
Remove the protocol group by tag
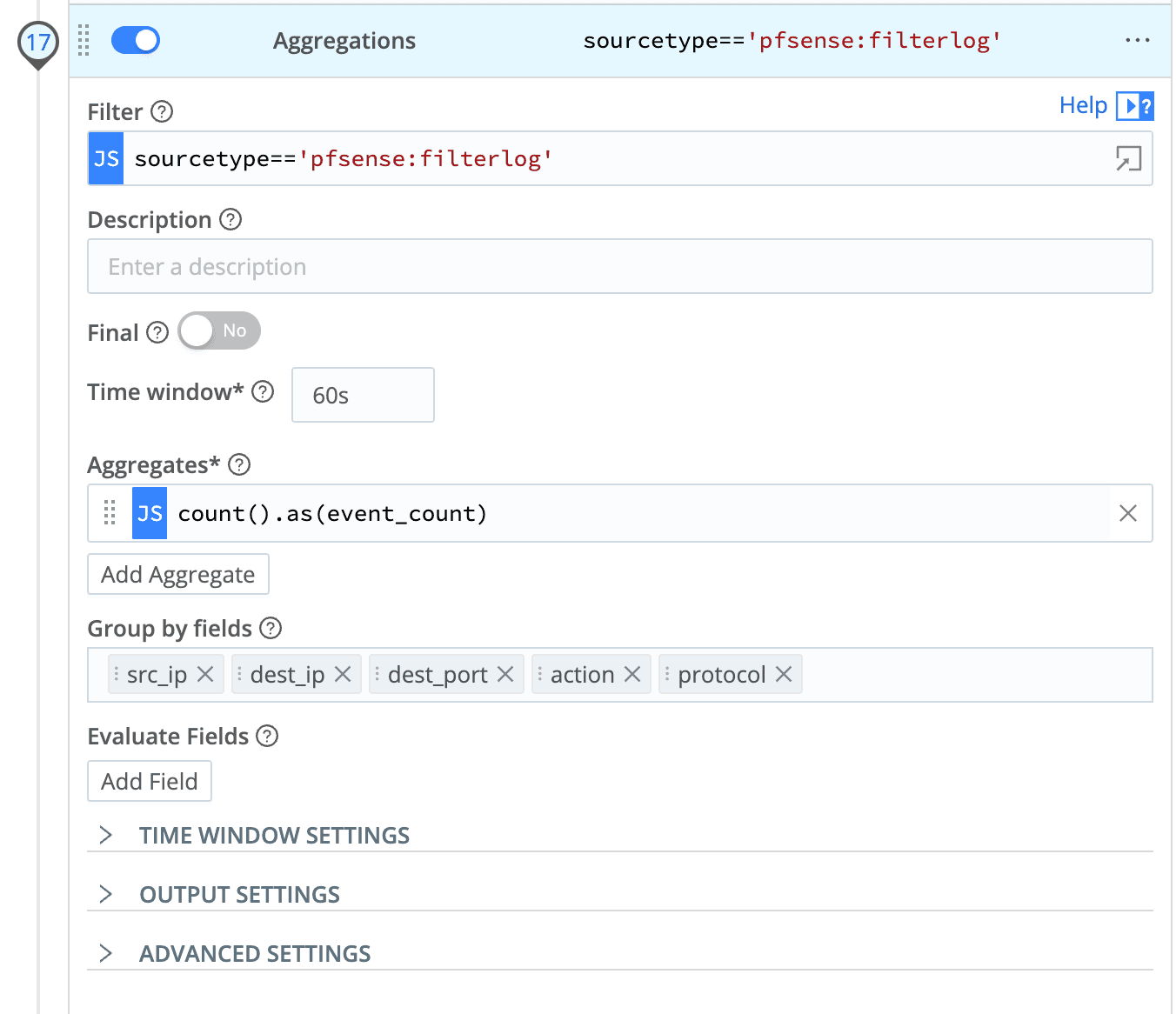tap(784, 675)
